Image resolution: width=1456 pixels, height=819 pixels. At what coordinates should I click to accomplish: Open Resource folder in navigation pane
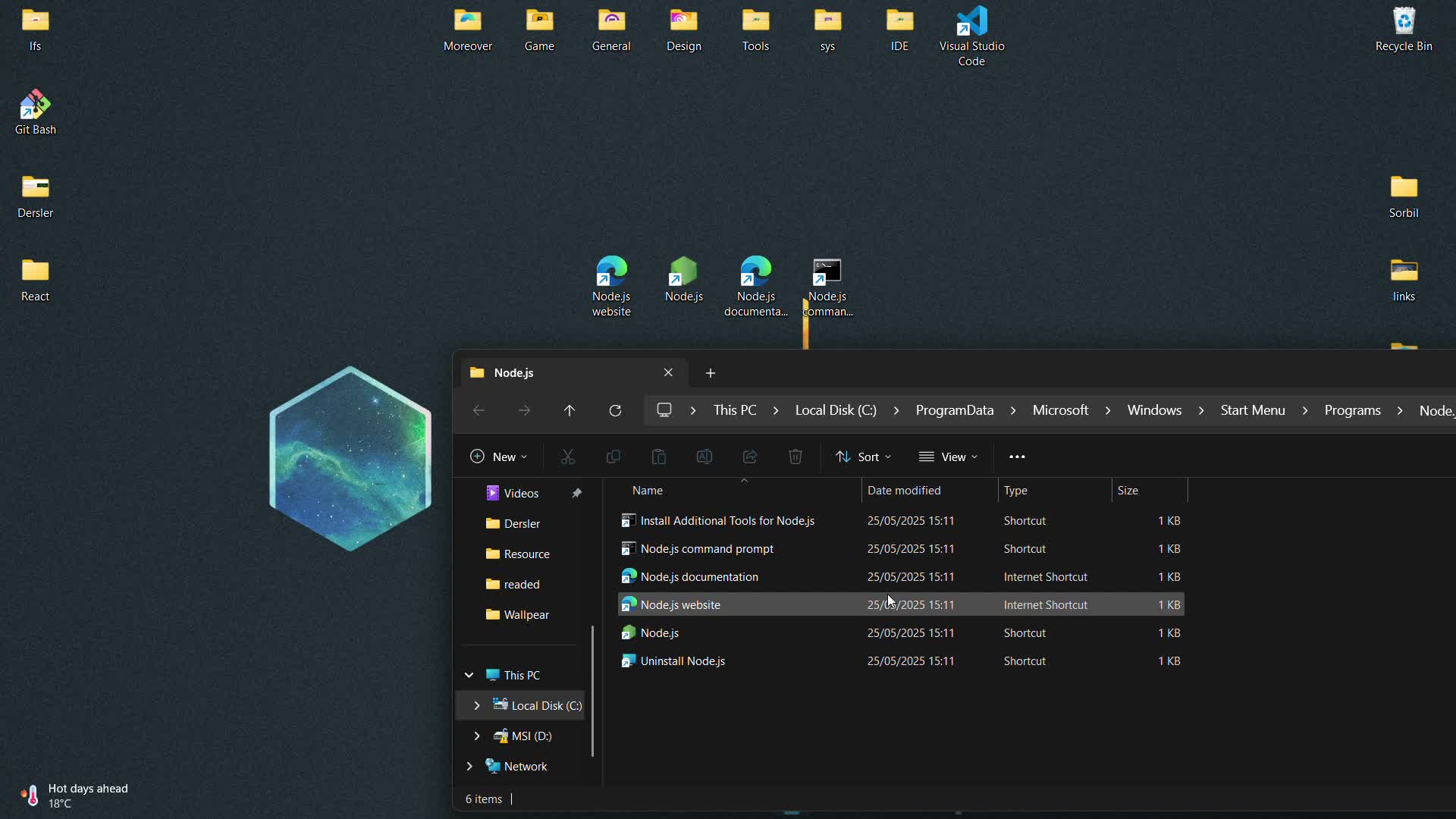pos(522,554)
